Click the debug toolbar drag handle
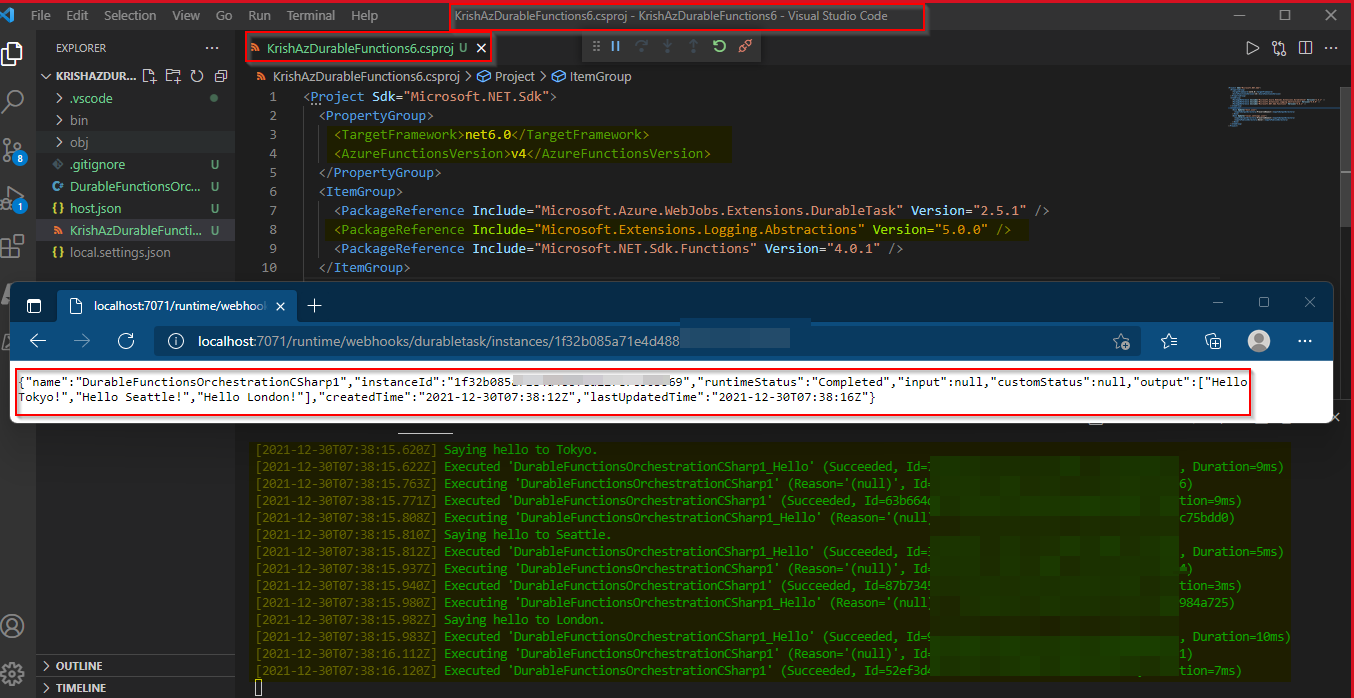 tap(596, 47)
